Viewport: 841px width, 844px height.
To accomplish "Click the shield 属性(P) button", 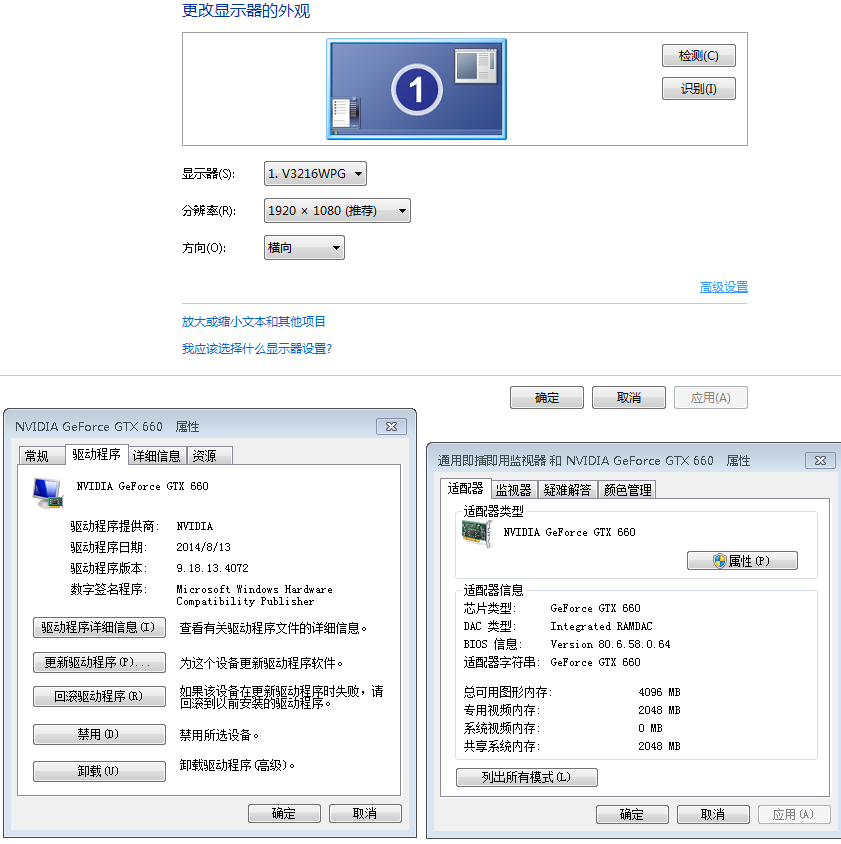I will [742, 561].
